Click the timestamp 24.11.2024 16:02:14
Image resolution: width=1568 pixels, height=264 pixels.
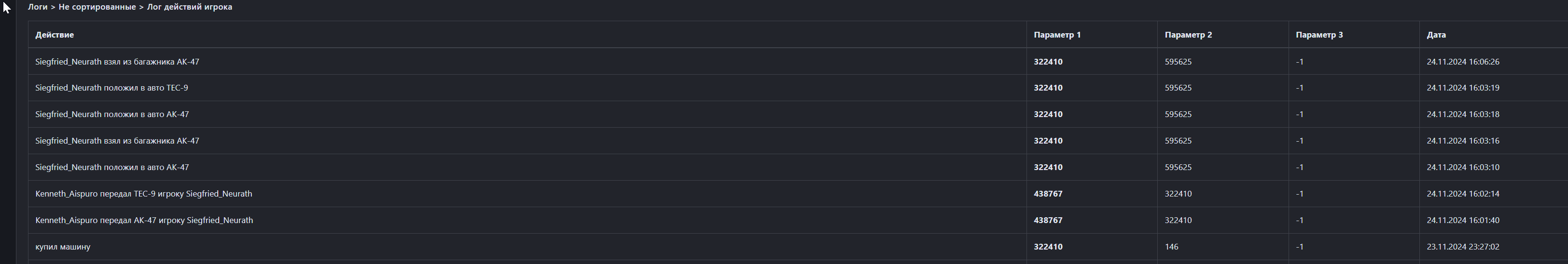point(1463,194)
